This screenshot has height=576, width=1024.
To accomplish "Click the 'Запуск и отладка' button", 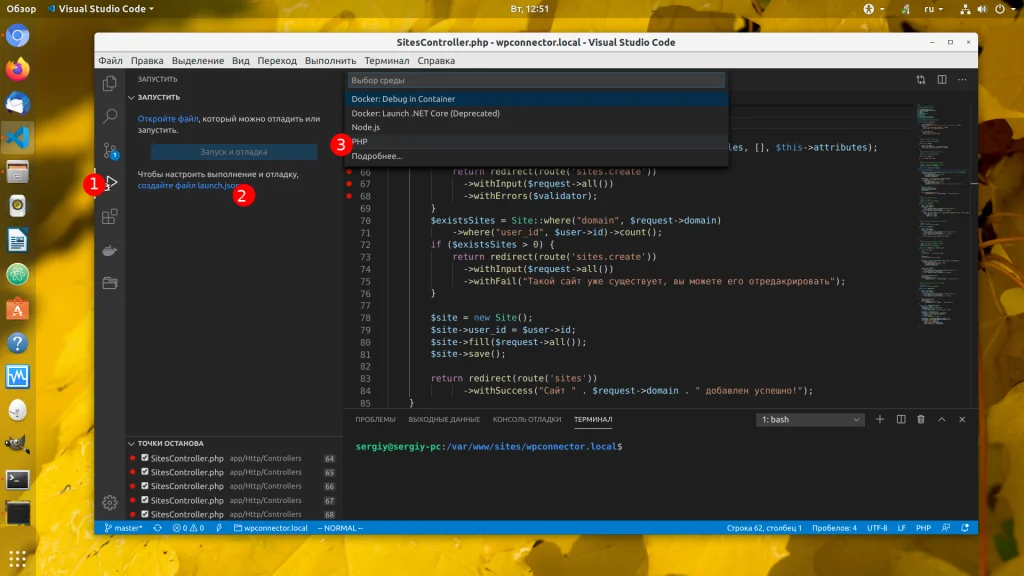I will tap(234, 152).
